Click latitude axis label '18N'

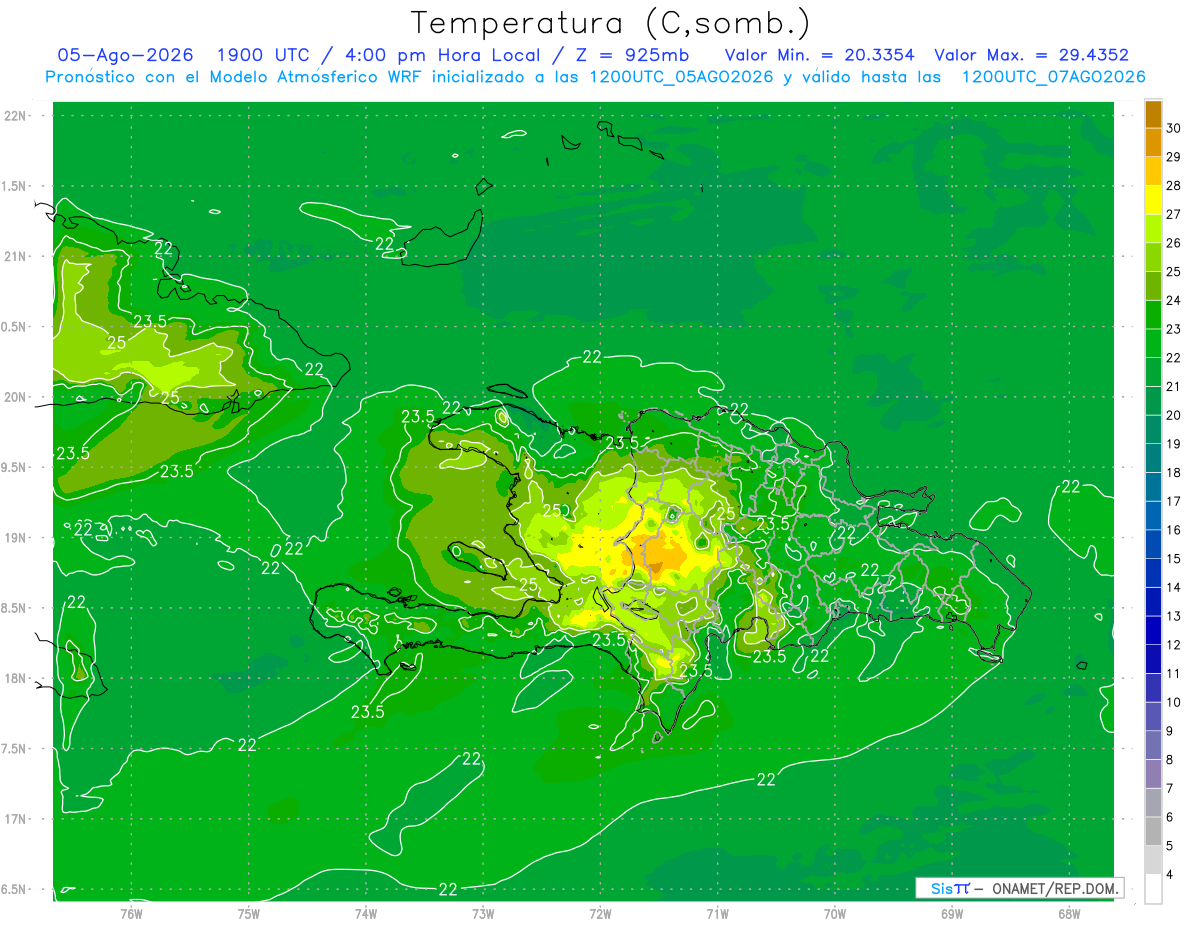pyautogui.click(x=17, y=679)
